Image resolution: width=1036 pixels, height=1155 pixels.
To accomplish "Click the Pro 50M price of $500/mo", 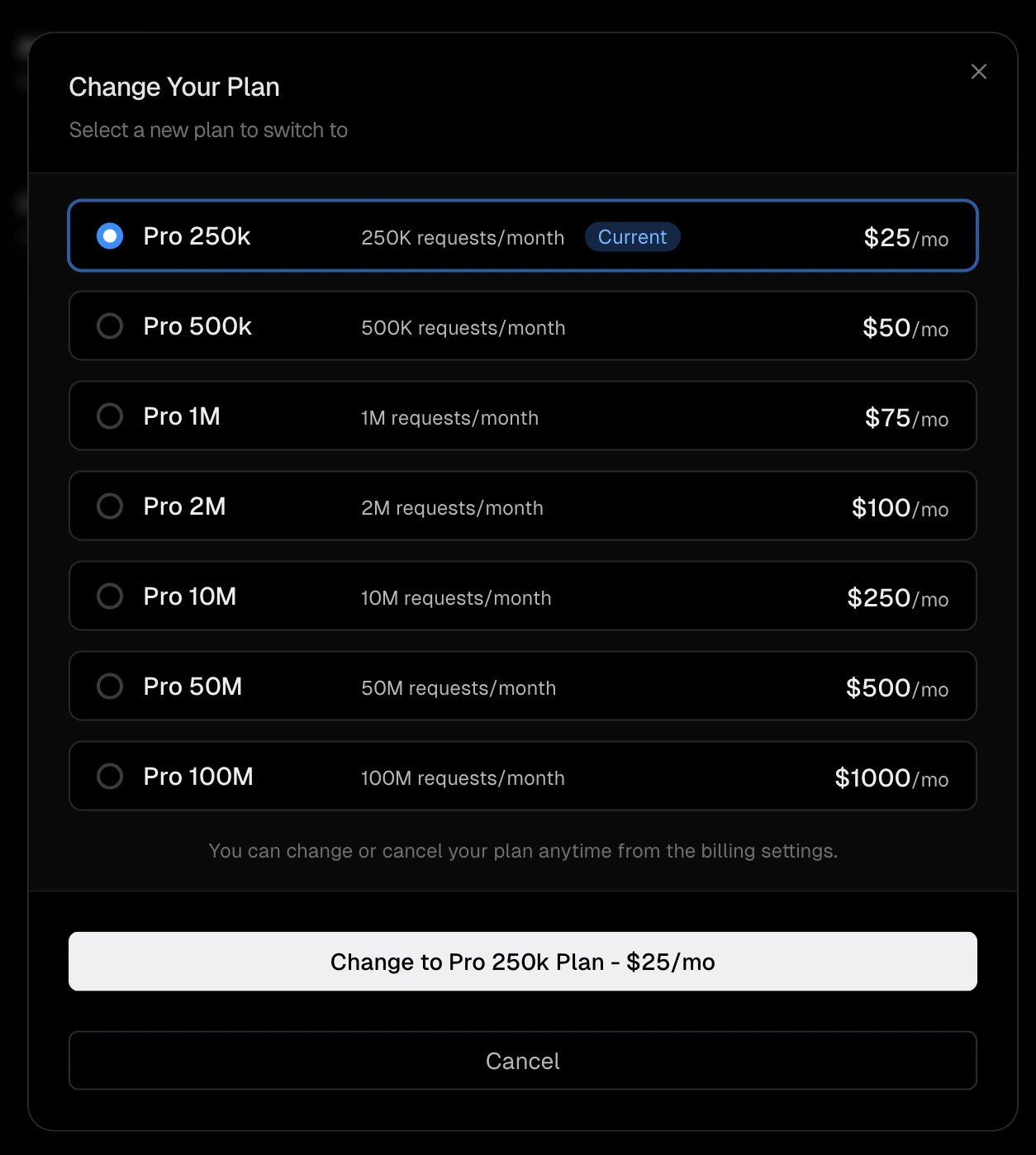I will (x=896, y=687).
